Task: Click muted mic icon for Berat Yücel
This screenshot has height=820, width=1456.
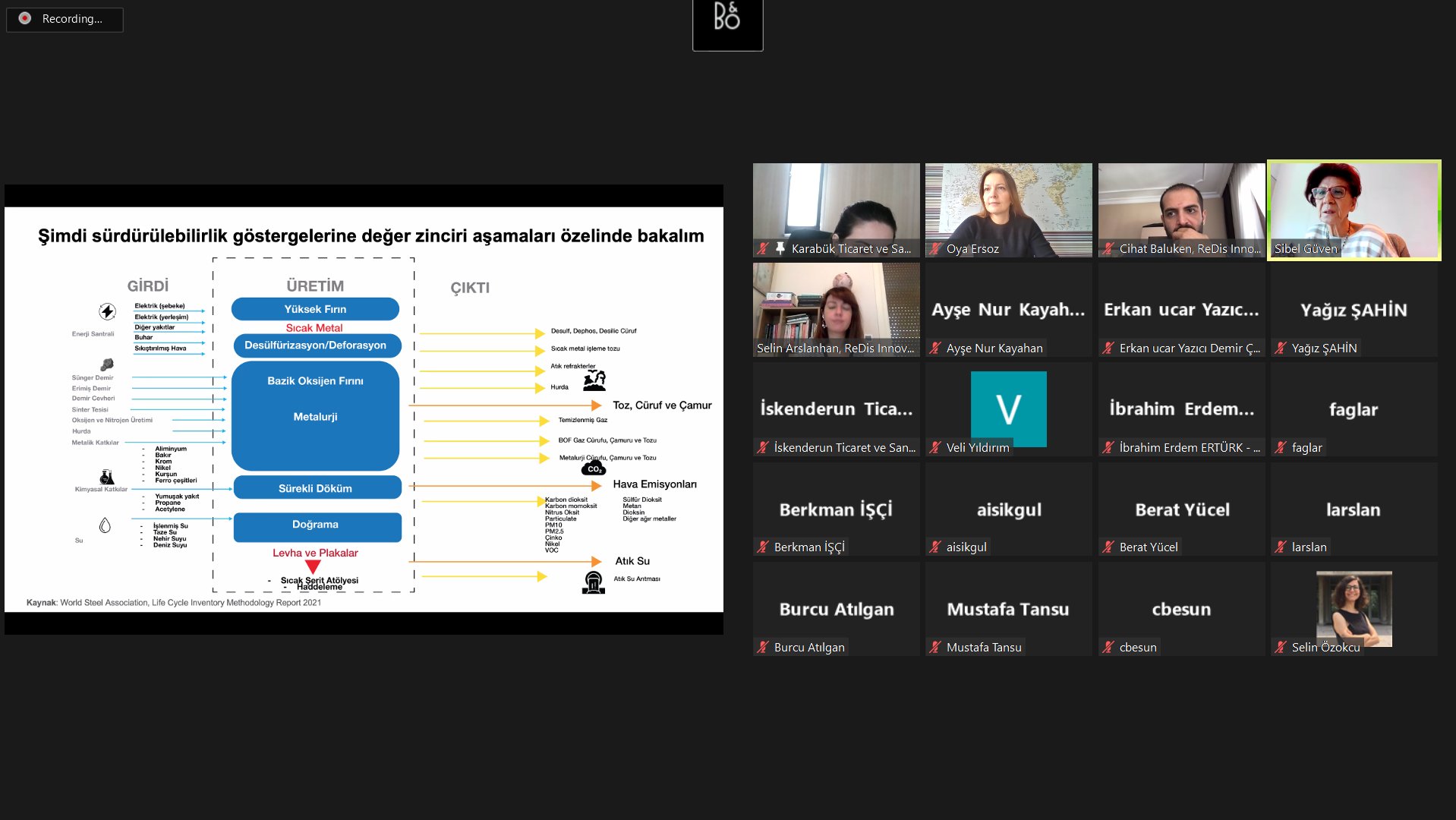Action: 1109,547
